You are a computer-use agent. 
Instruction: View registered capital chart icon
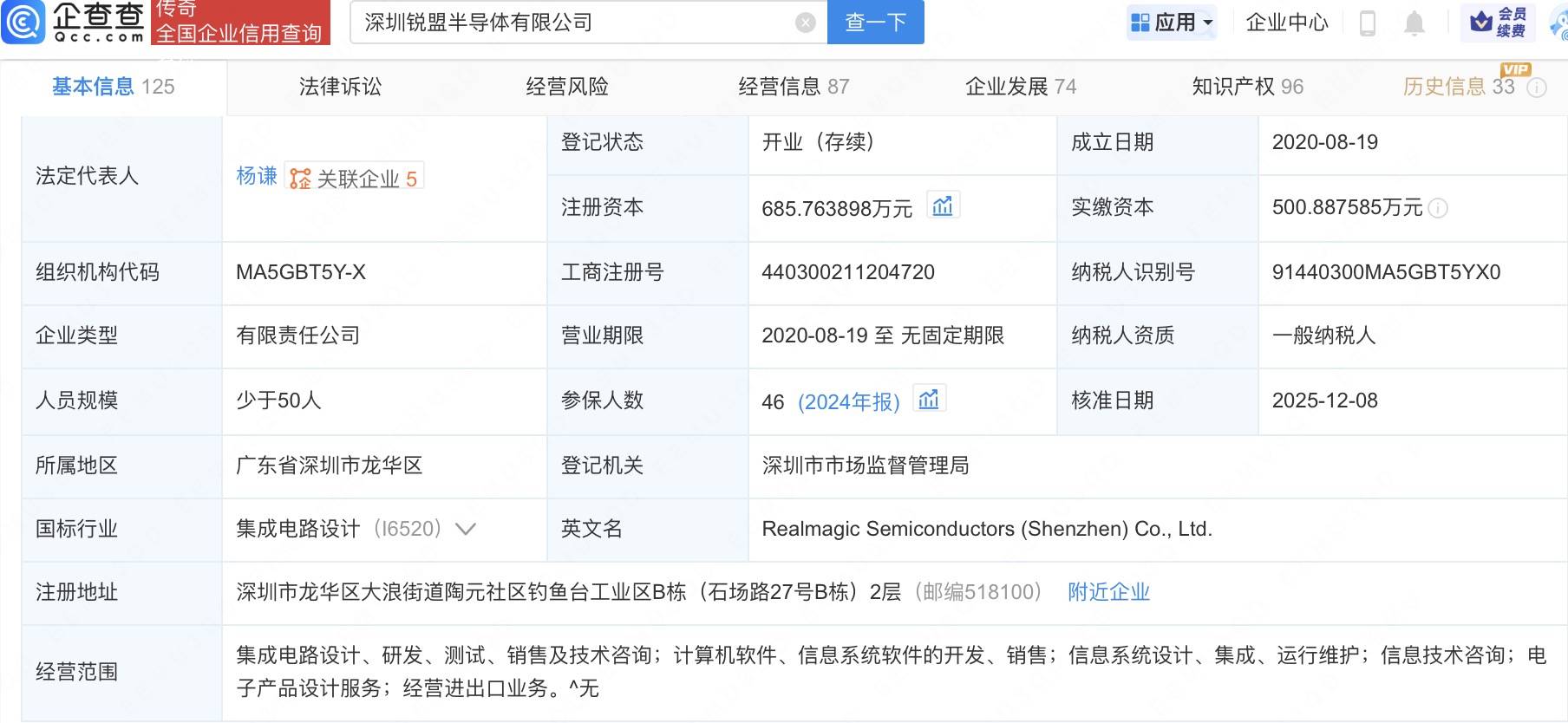[942, 206]
